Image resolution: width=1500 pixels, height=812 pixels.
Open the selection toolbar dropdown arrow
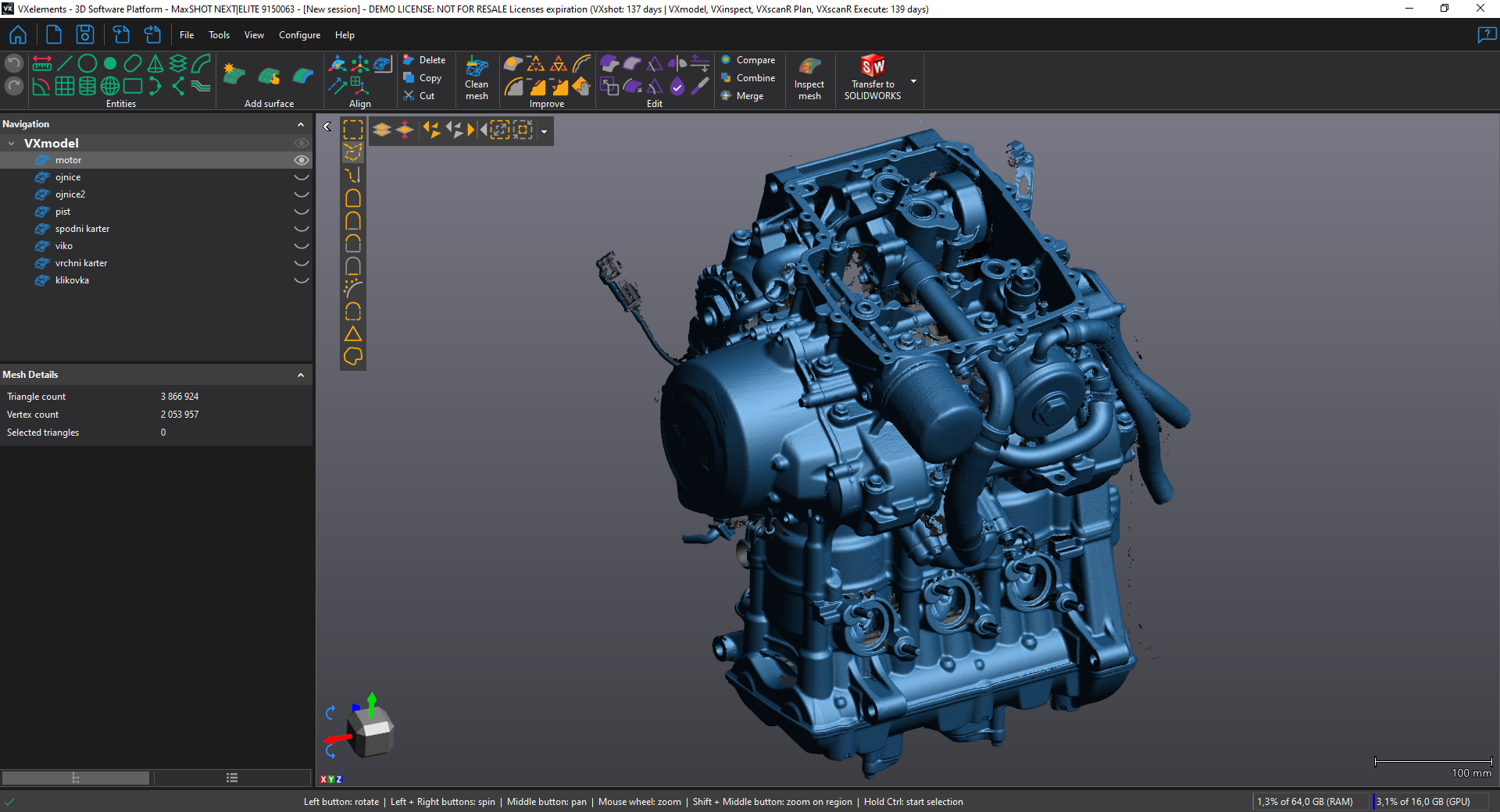(545, 131)
